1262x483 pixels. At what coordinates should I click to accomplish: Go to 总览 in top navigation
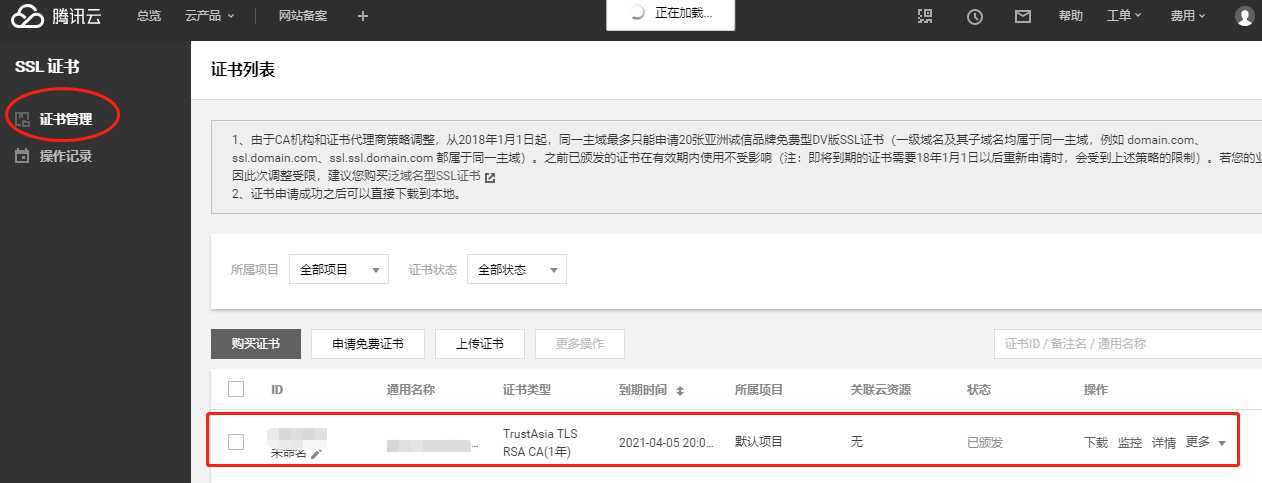149,16
